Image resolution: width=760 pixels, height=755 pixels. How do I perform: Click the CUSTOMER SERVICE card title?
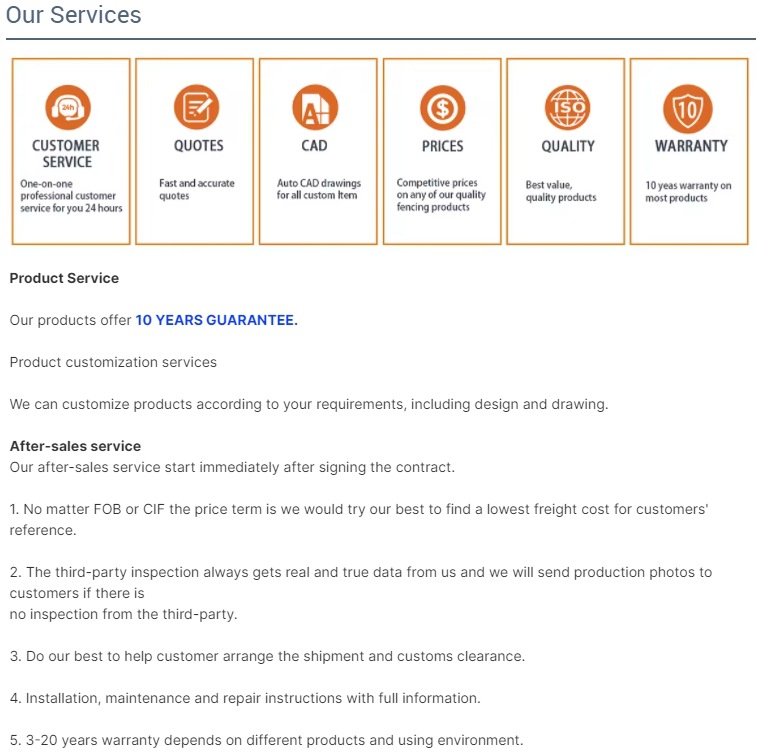[66, 154]
